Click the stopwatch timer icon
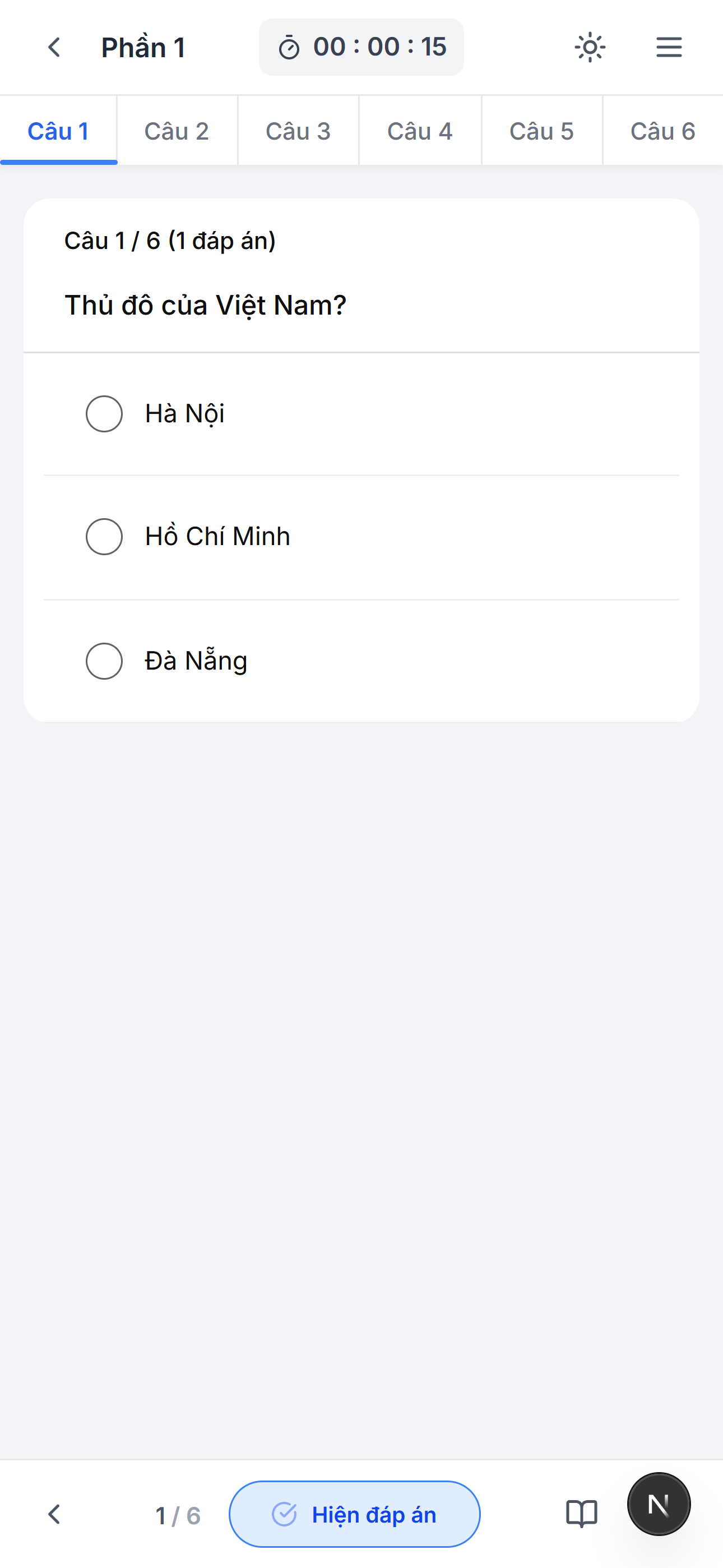 (x=289, y=48)
